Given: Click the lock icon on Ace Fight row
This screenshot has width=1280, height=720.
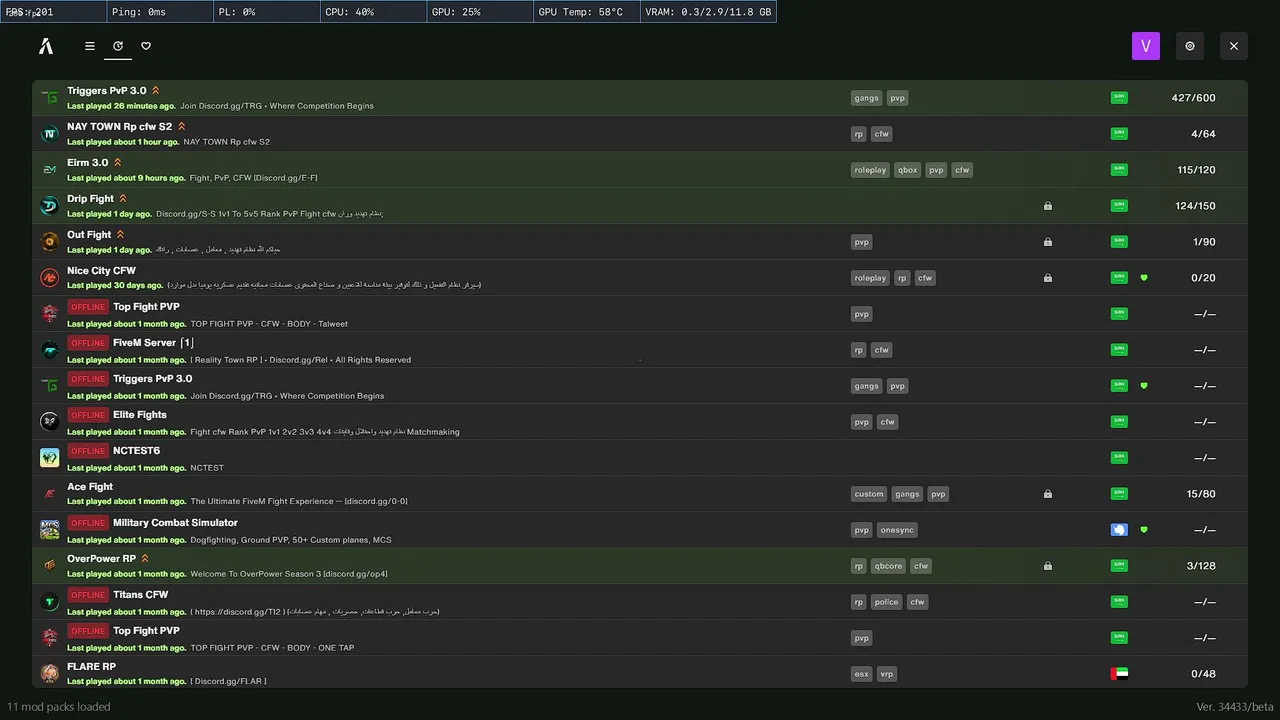Looking at the screenshot, I should pyautogui.click(x=1048, y=494).
